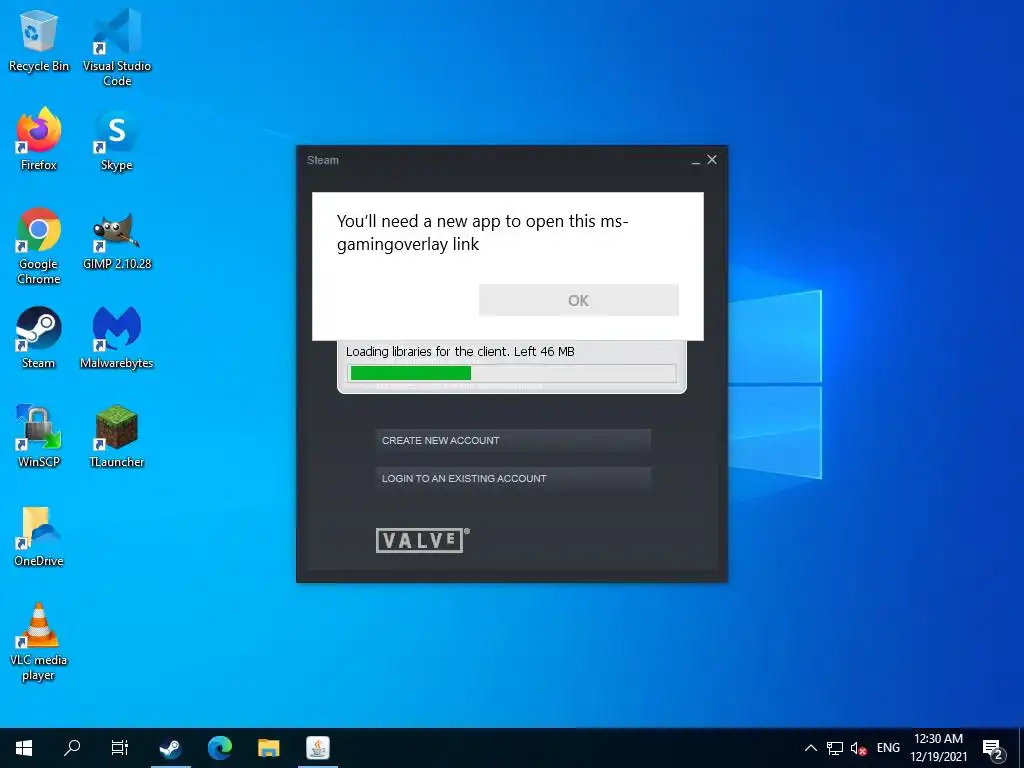Select the VLC media player icon
The width and height of the screenshot is (1024, 768).
[39, 642]
